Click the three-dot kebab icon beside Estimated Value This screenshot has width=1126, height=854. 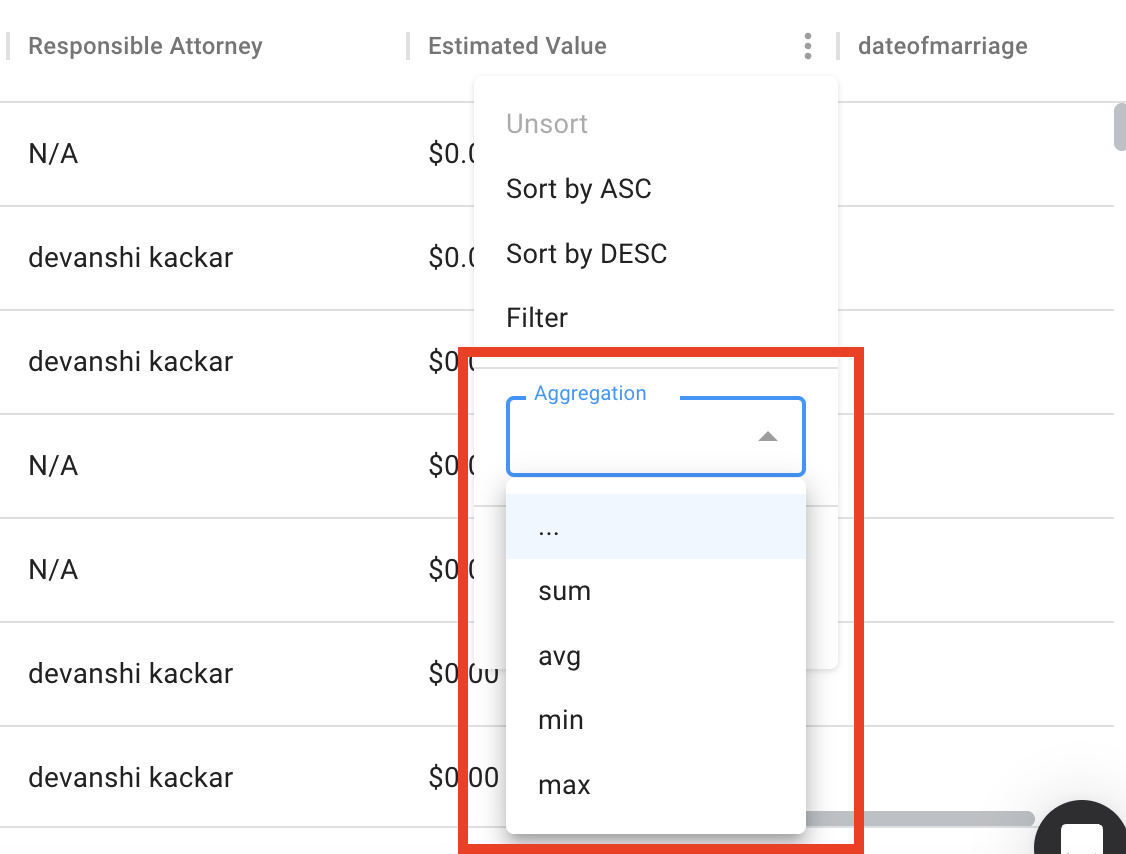click(807, 45)
